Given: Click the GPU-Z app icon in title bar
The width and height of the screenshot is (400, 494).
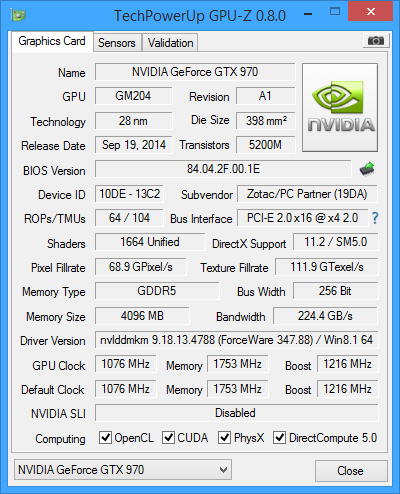Looking at the screenshot, I should pyautogui.click(x=18, y=15).
